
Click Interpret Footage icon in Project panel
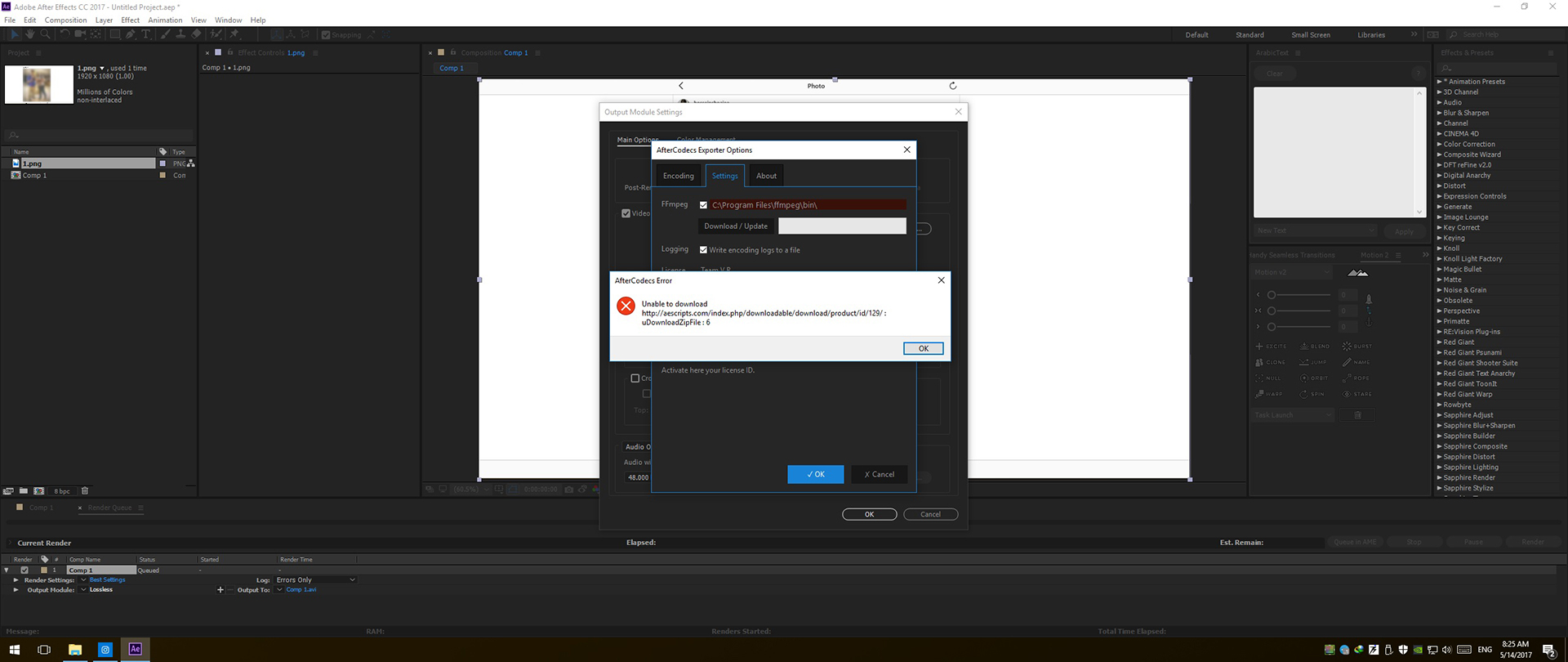click(8, 491)
